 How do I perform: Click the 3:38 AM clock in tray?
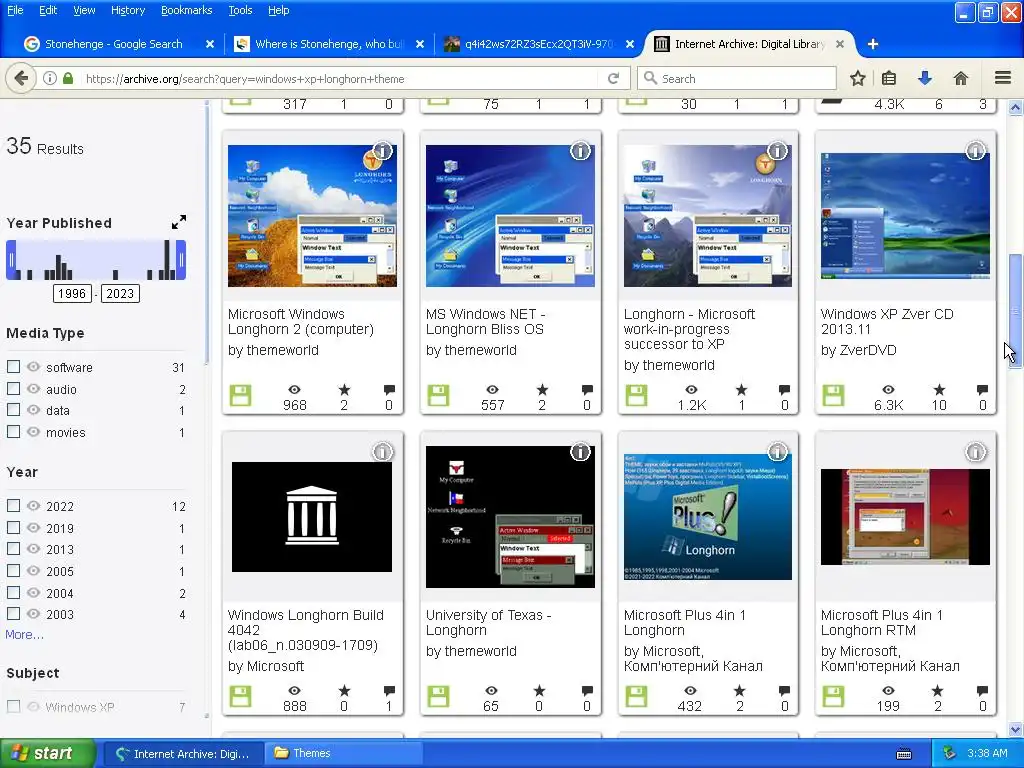click(x=987, y=754)
